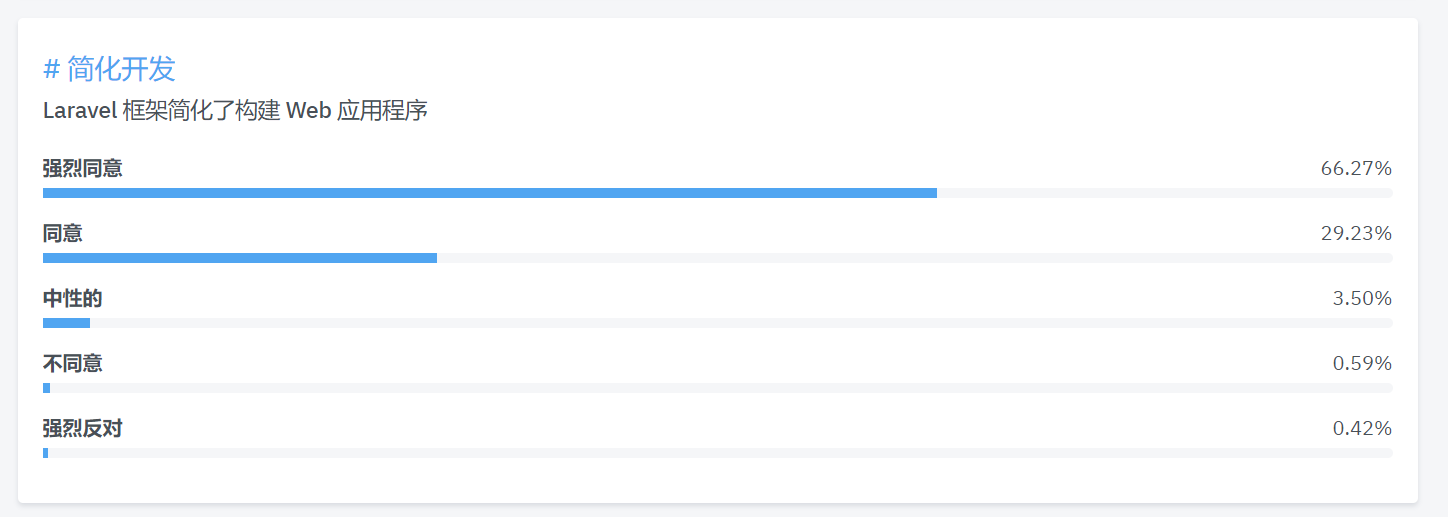This screenshot has height=517, width=1448.
Task: Click the 同意 label
Action: 63,233
